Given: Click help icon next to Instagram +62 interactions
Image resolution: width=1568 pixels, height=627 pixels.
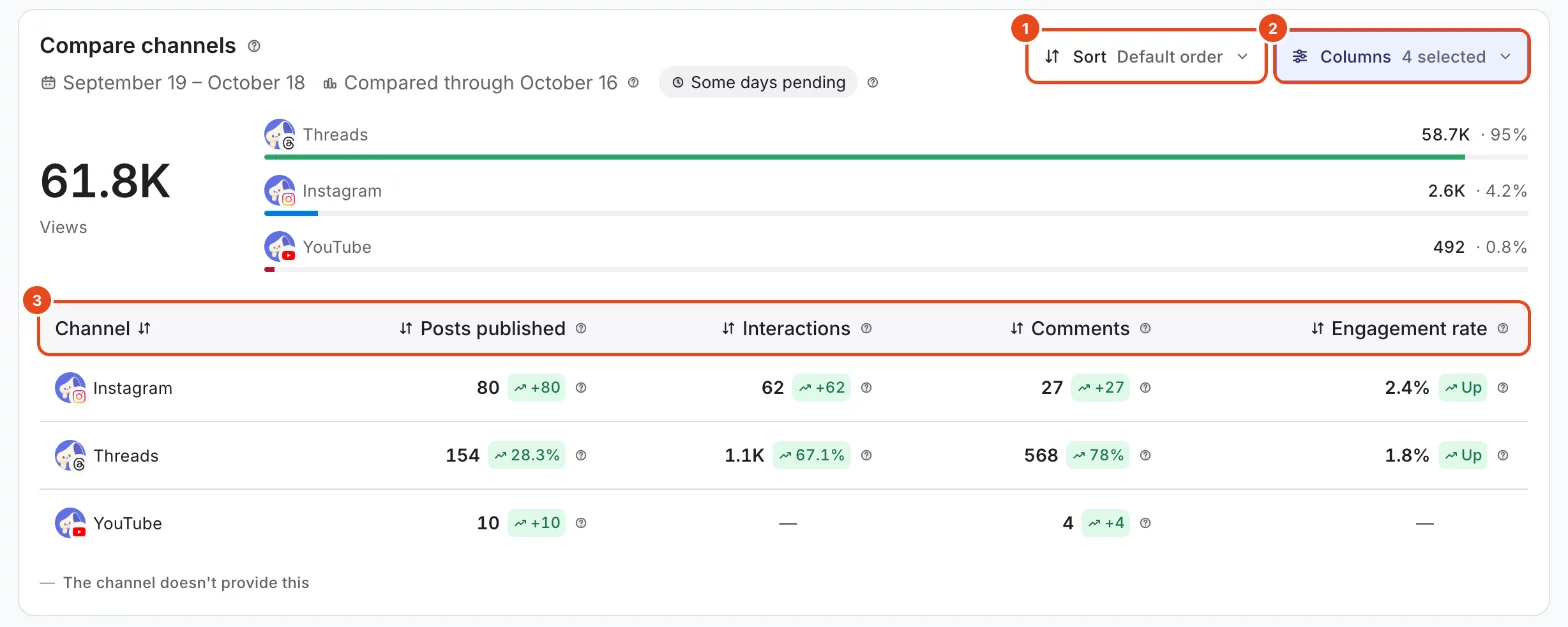Looking at the screenshot, I should (x=866, y=388).
